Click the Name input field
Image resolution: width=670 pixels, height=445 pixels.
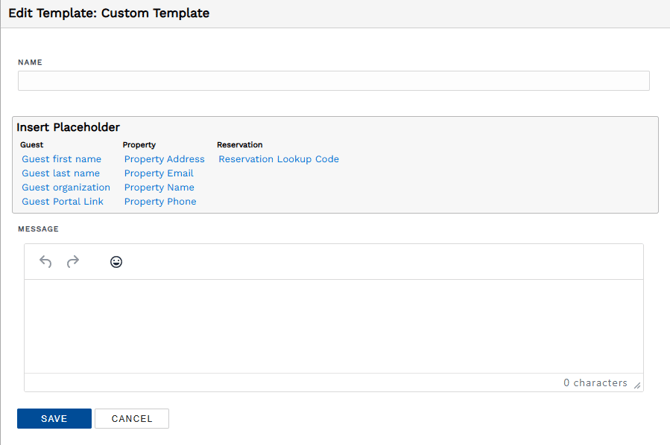[x=333, y=81]
